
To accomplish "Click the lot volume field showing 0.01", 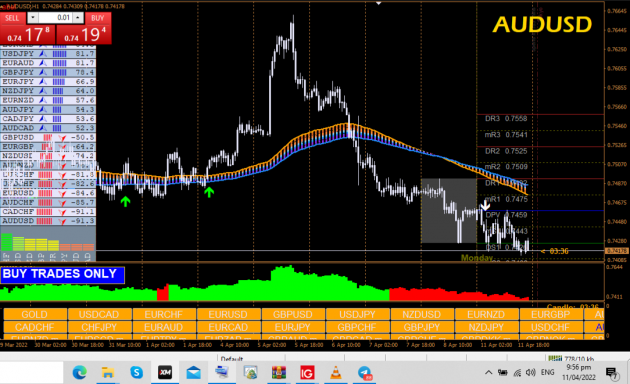I will [x=55, y=18].
